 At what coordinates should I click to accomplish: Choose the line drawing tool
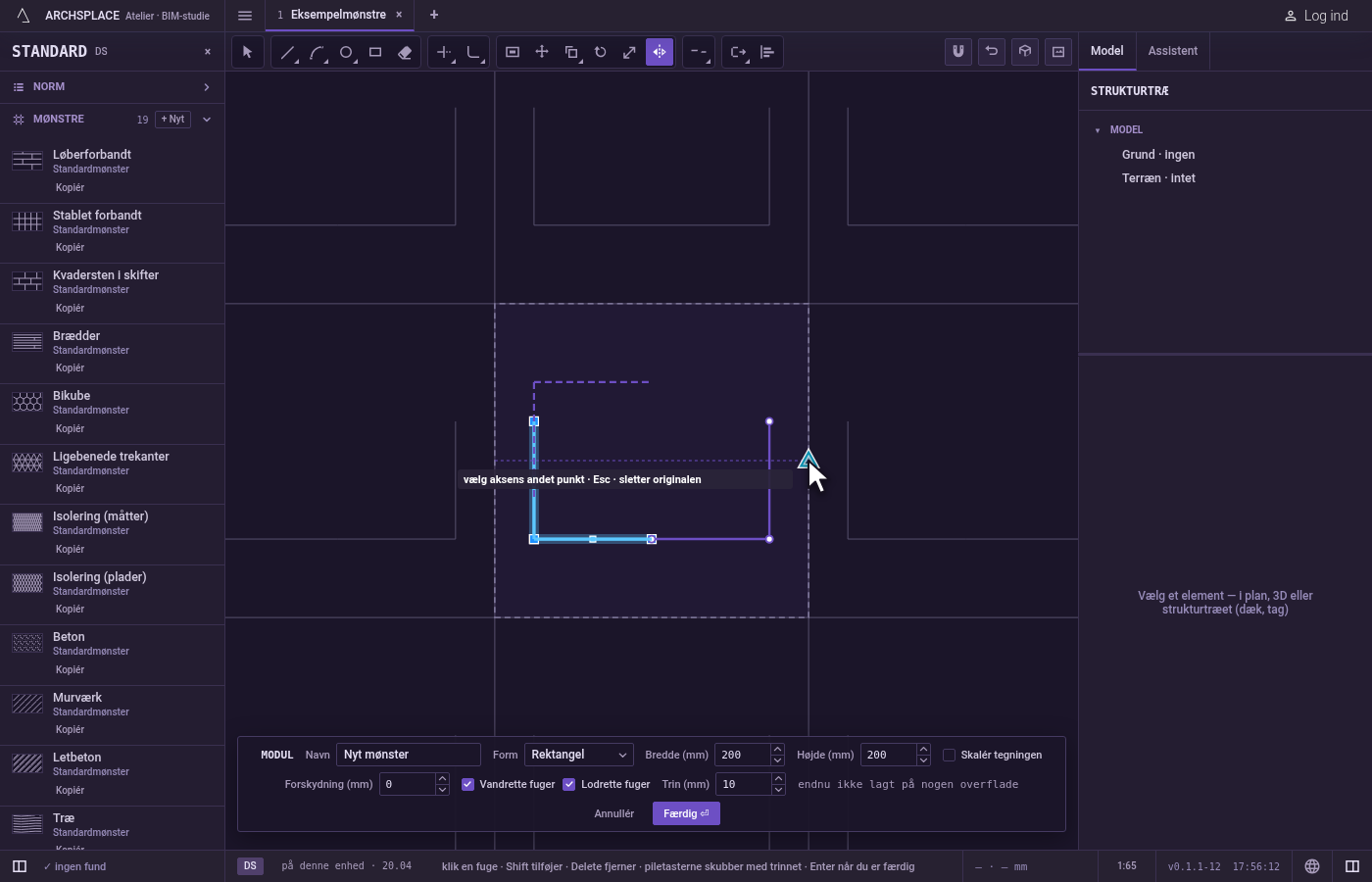point(287,52)
